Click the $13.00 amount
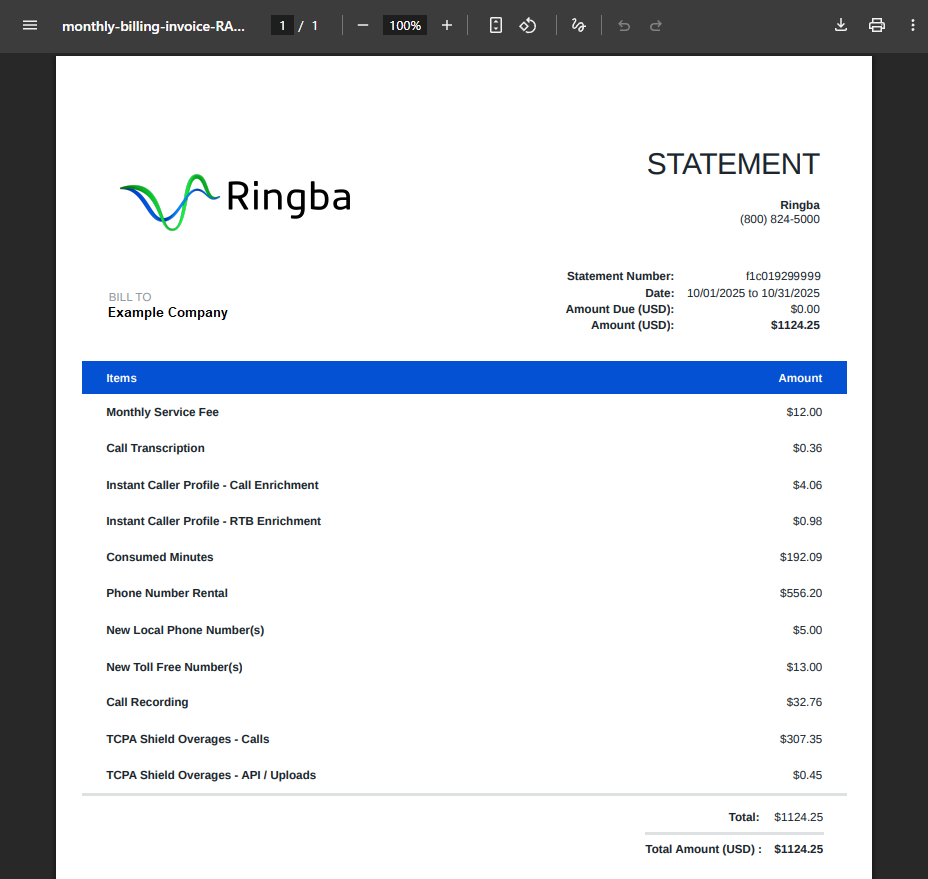928x879 pixels. point(804,667)
